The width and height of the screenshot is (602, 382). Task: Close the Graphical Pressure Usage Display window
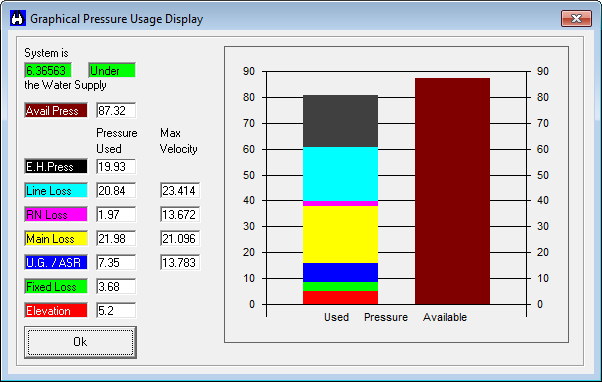click(576, 18)
